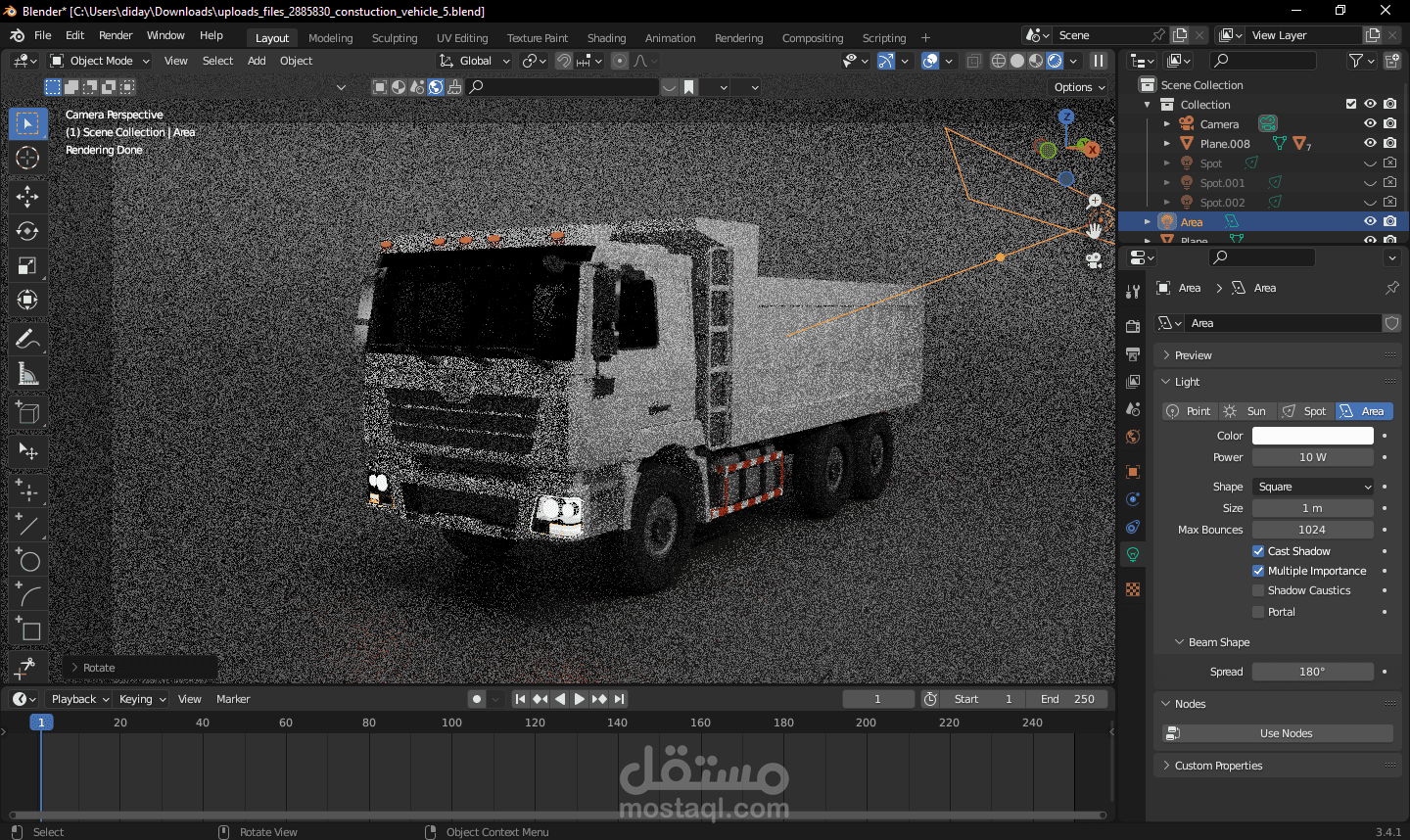Click the Use Nodes button

tap(1278, 733)
